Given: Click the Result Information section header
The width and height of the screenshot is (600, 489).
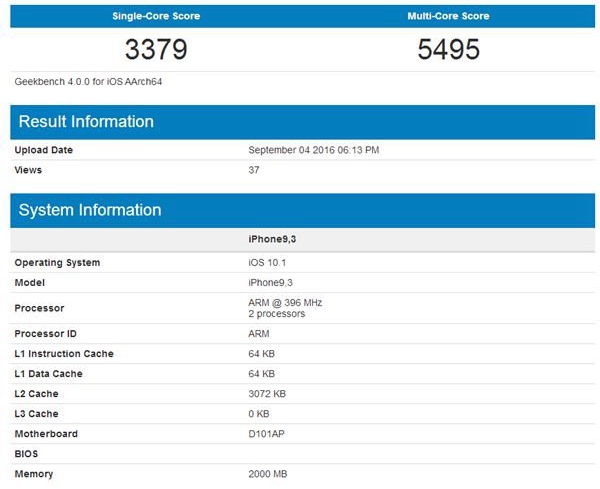Looking at the screenshot, I should coord(86,122).
